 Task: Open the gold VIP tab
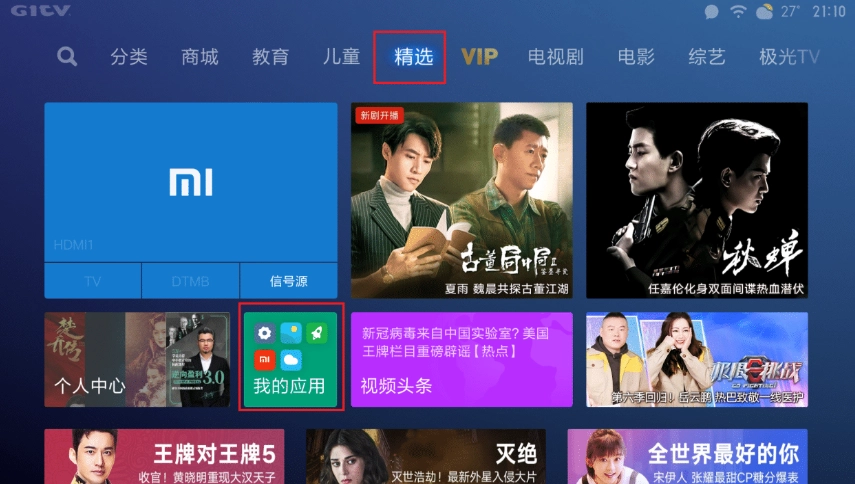(479, 57)
